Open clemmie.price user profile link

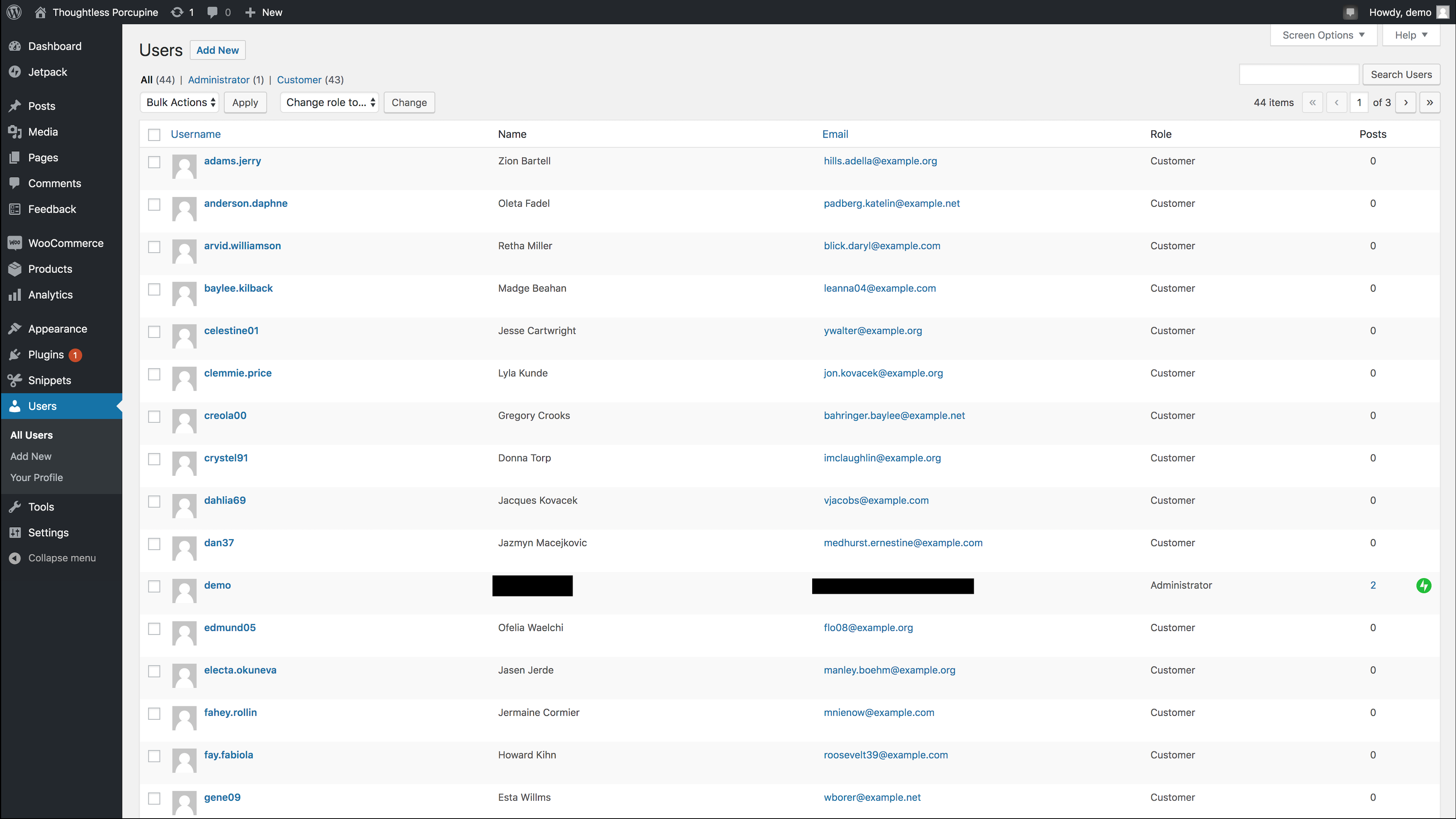point(238,372)
